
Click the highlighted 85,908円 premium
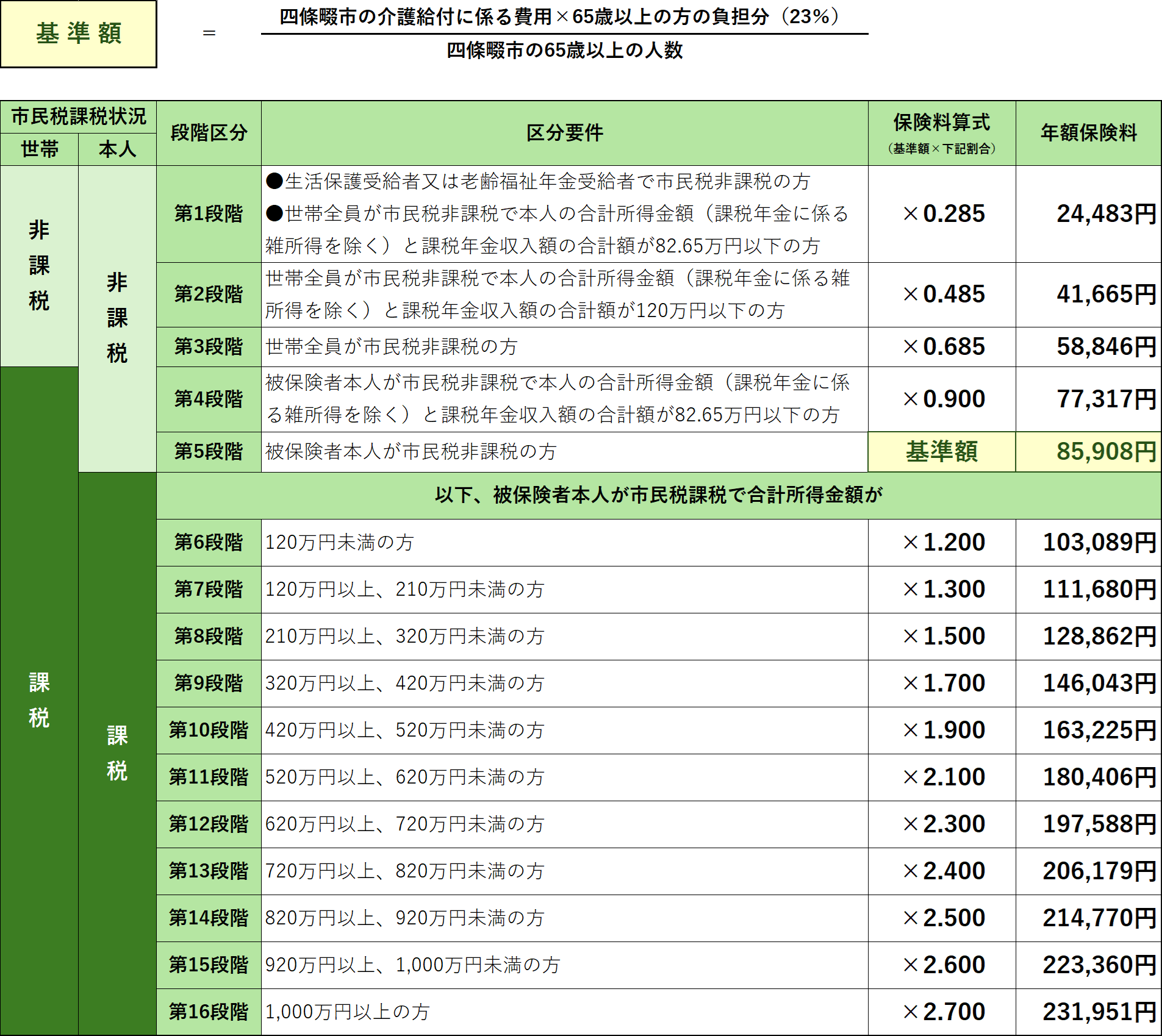click(1089, 452)
